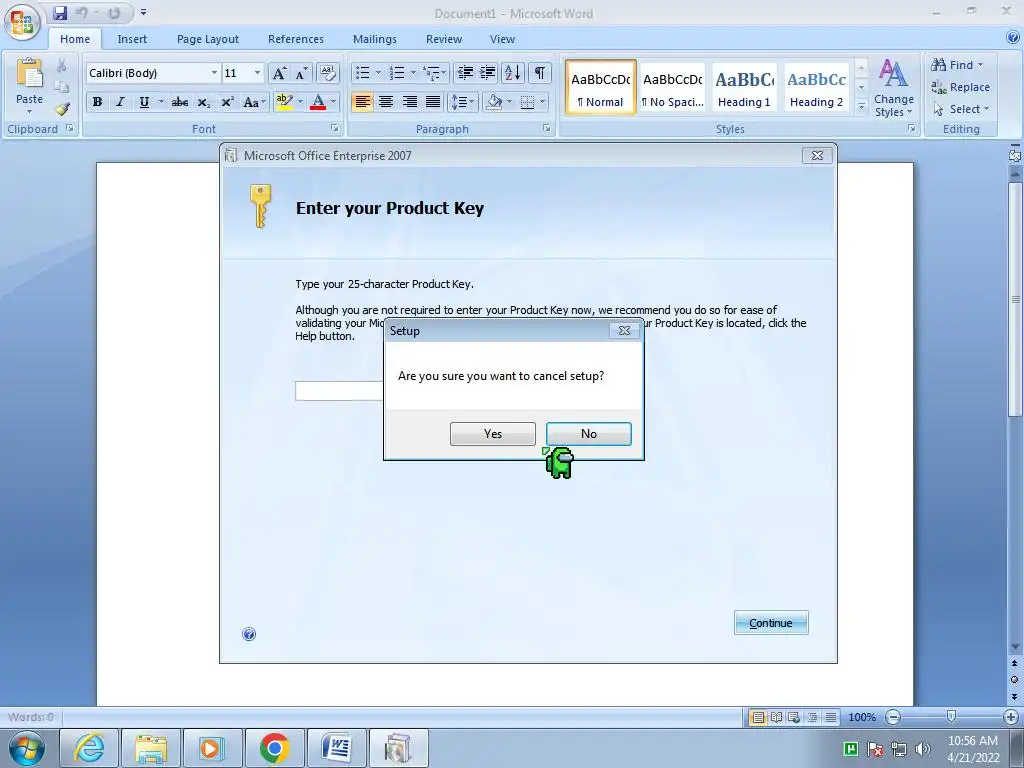Open font size dropdown

[x=257, y=73]
